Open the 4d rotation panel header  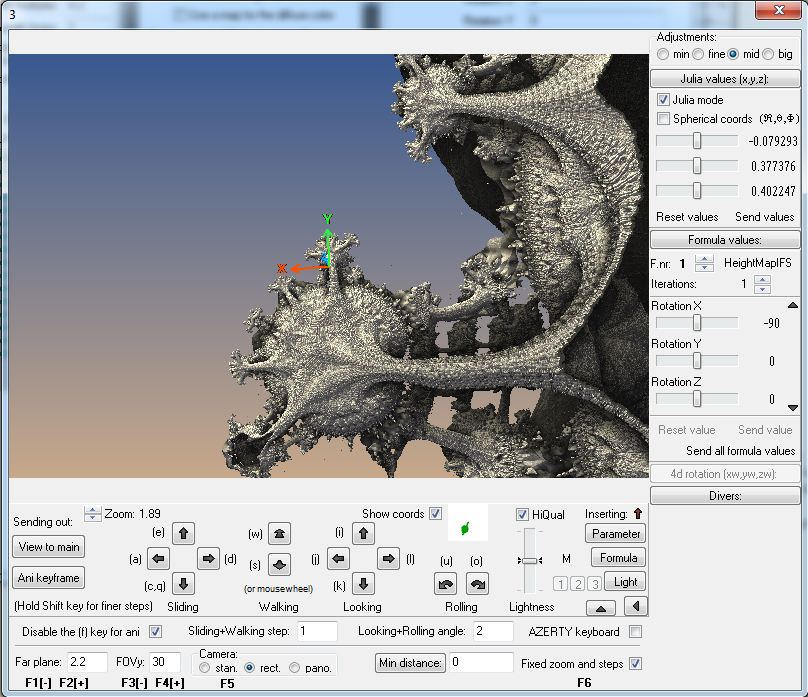(725, 473)
